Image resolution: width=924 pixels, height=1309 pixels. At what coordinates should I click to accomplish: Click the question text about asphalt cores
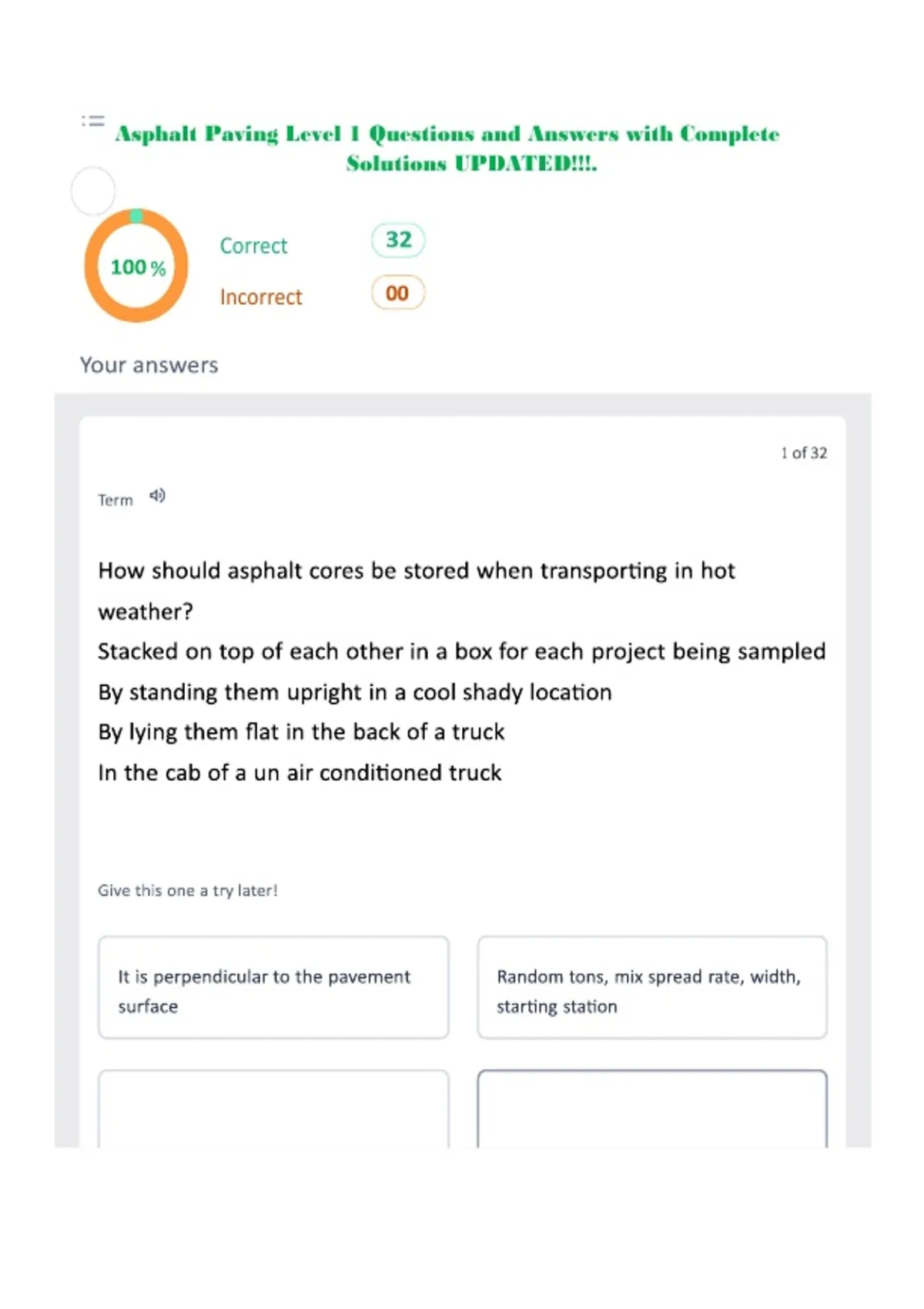click(417, 591)
